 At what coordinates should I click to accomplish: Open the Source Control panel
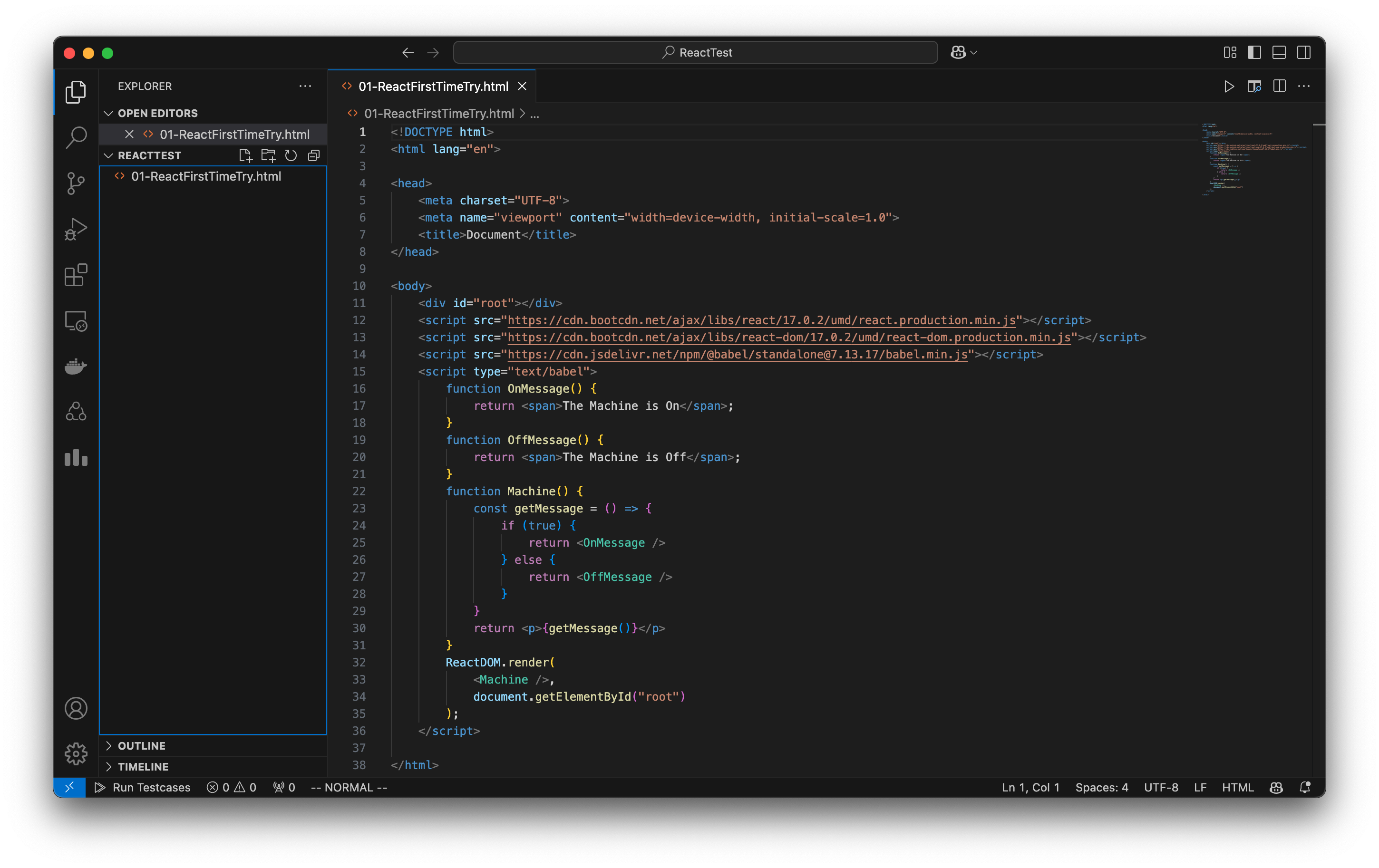pos(76,183)
